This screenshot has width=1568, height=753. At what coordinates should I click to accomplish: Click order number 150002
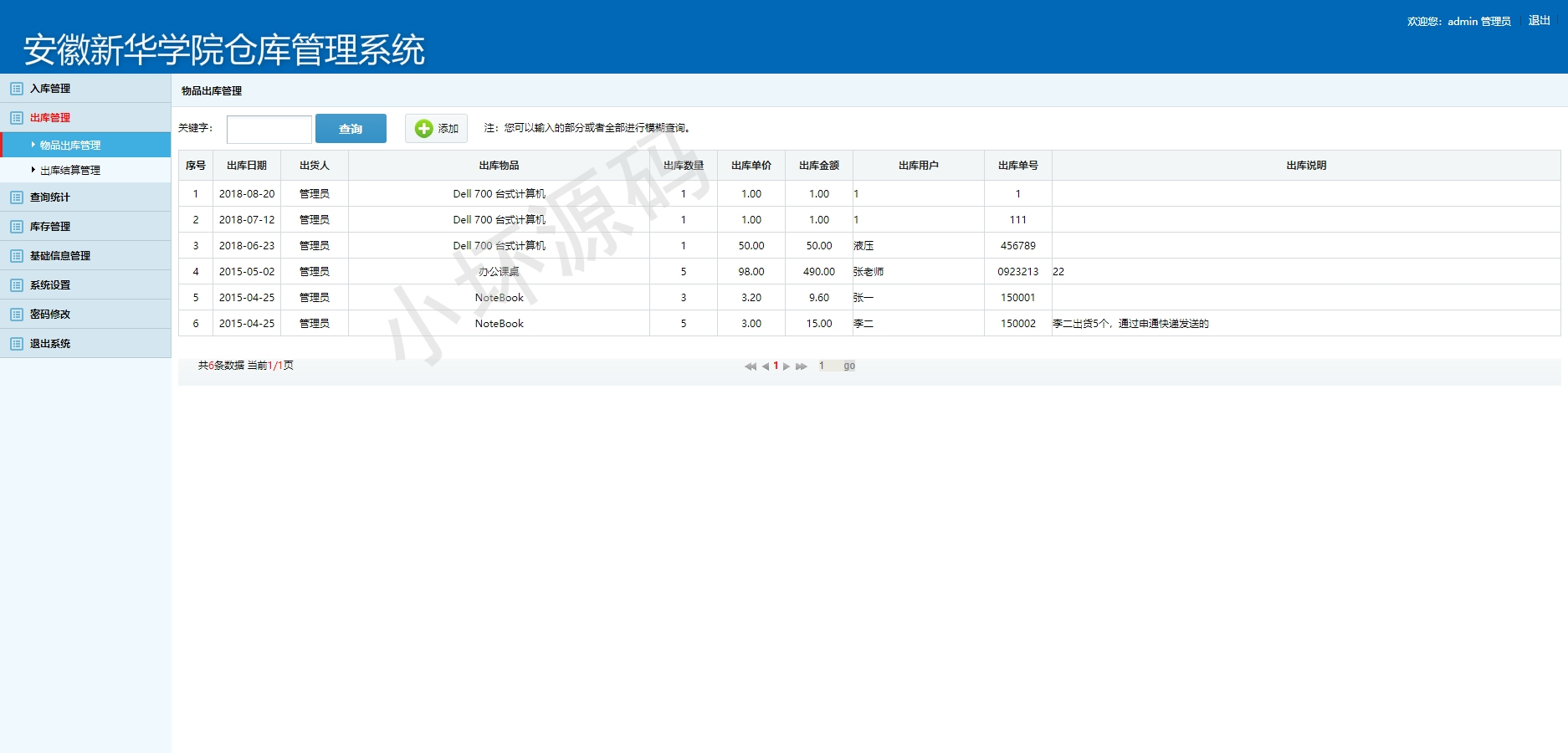click(1018, 324)
